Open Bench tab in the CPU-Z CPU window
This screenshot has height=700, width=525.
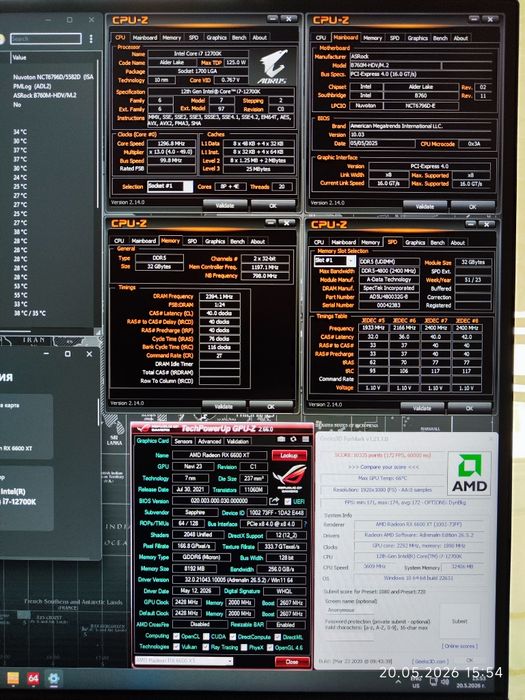point(239,38)
